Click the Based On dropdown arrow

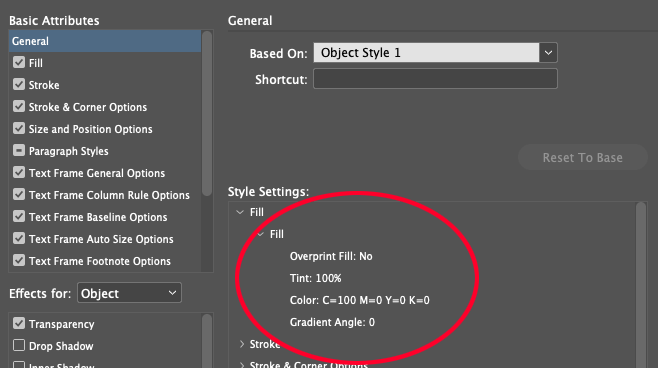[548, 53]
